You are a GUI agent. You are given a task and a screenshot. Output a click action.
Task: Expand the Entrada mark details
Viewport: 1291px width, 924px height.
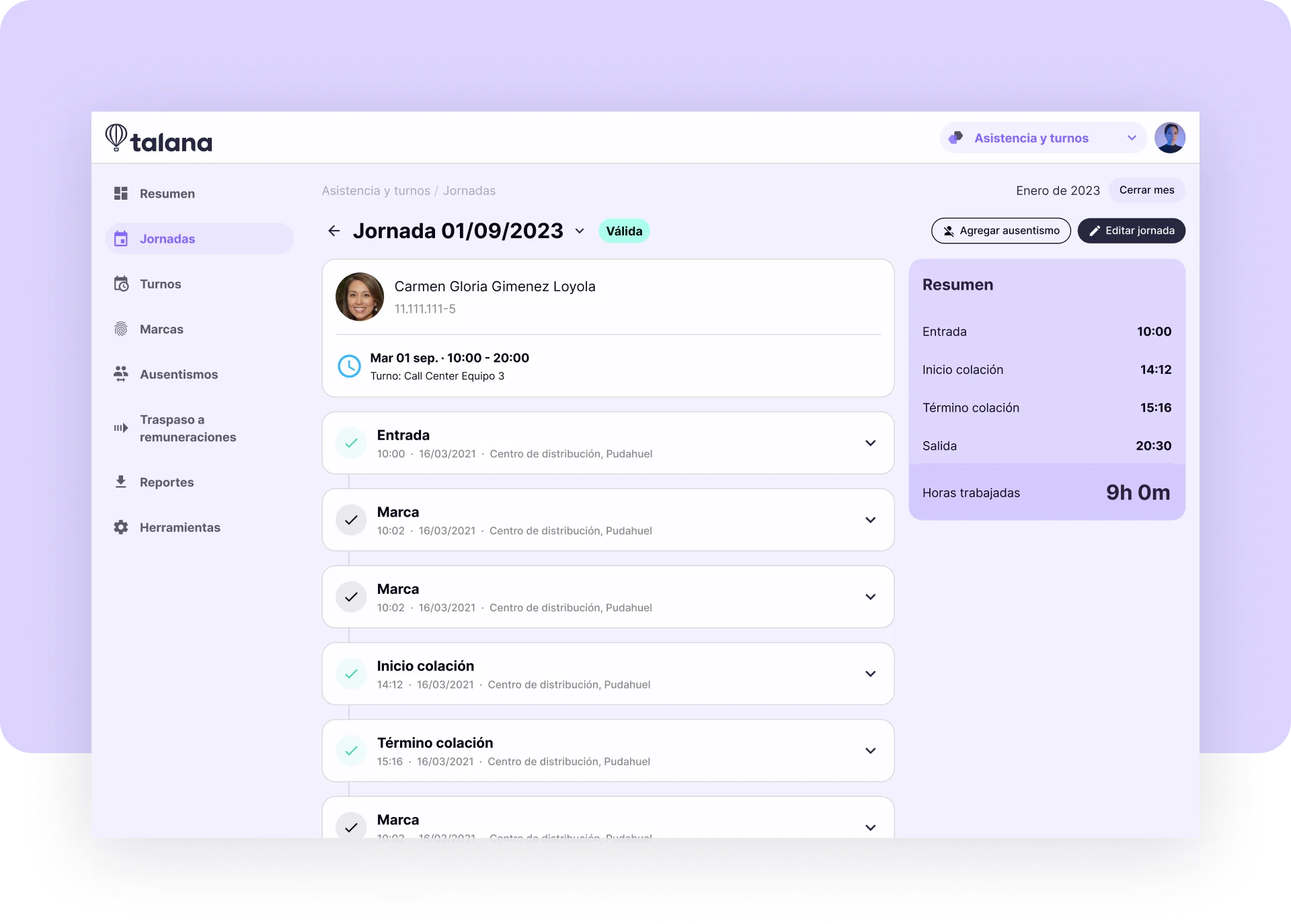870,443
